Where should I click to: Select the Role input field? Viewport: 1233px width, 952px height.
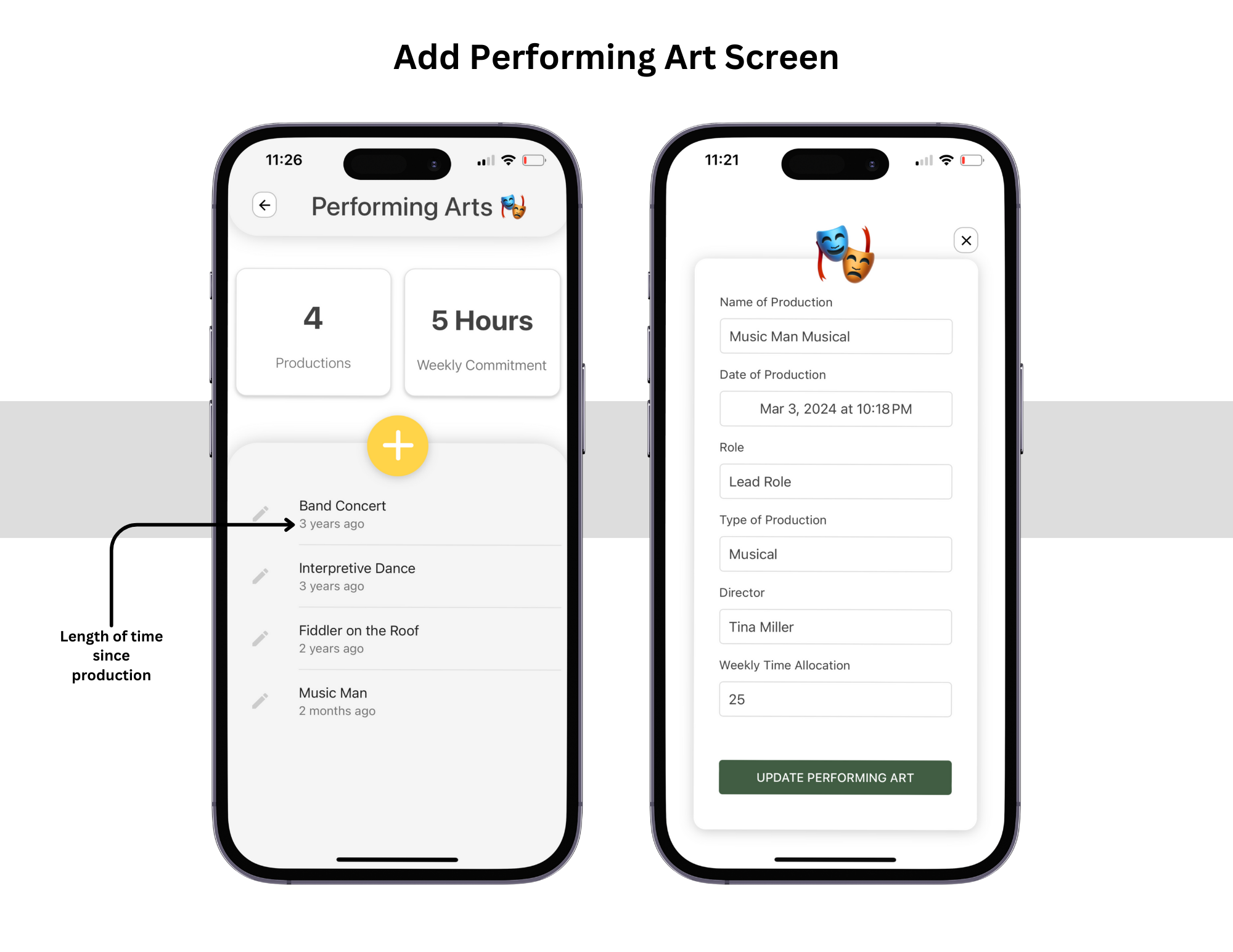[x=835, y=481]
